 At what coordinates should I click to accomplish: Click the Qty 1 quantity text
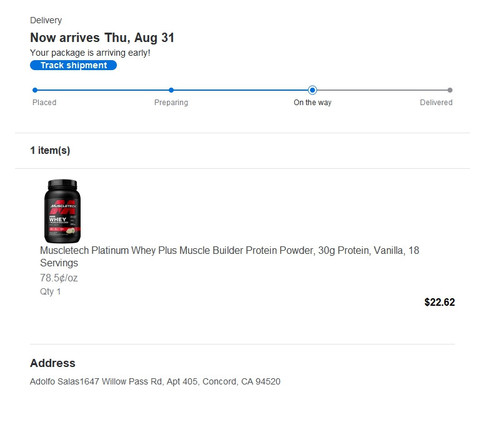50,292
